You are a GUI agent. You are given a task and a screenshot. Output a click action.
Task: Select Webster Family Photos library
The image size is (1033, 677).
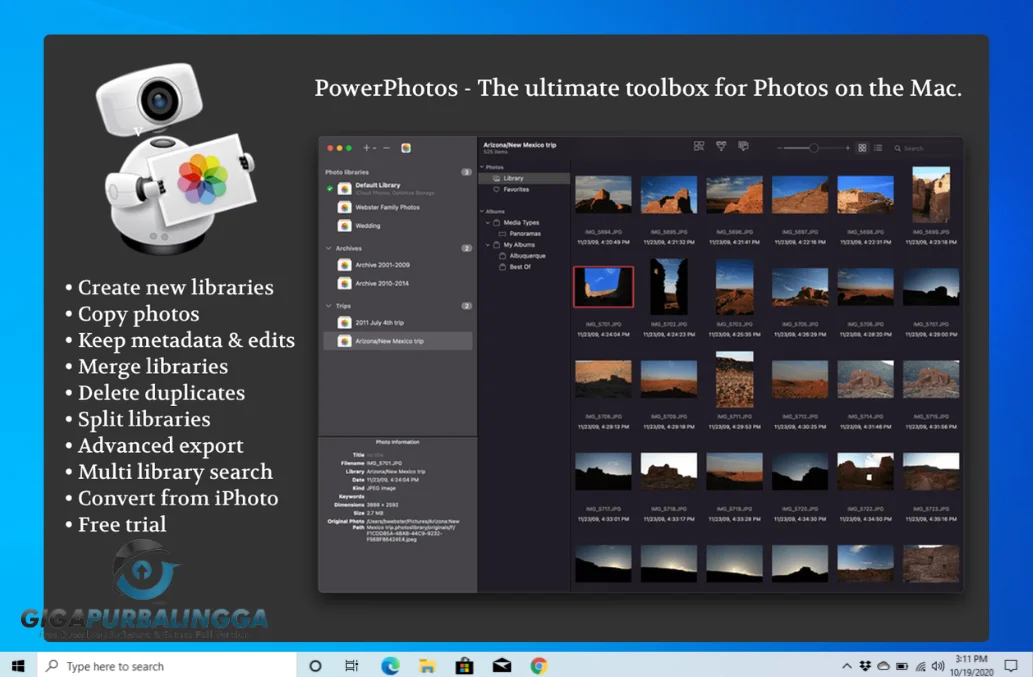398,207
